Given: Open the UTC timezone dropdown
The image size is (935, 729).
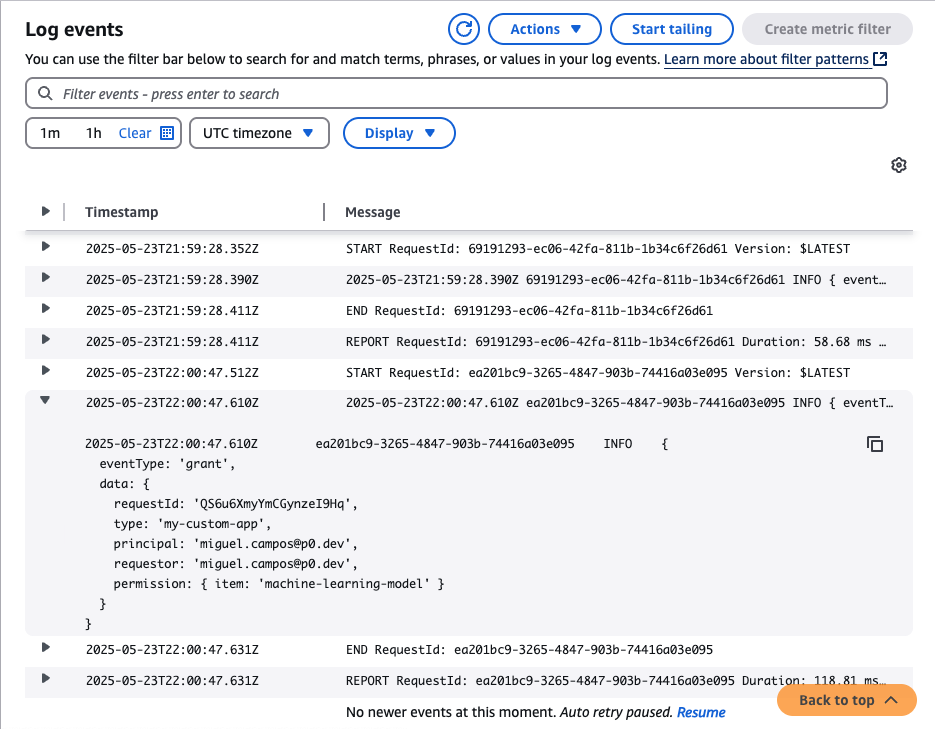Looking at the screenshot, I should pyautogui.click(x=258, y=133).
